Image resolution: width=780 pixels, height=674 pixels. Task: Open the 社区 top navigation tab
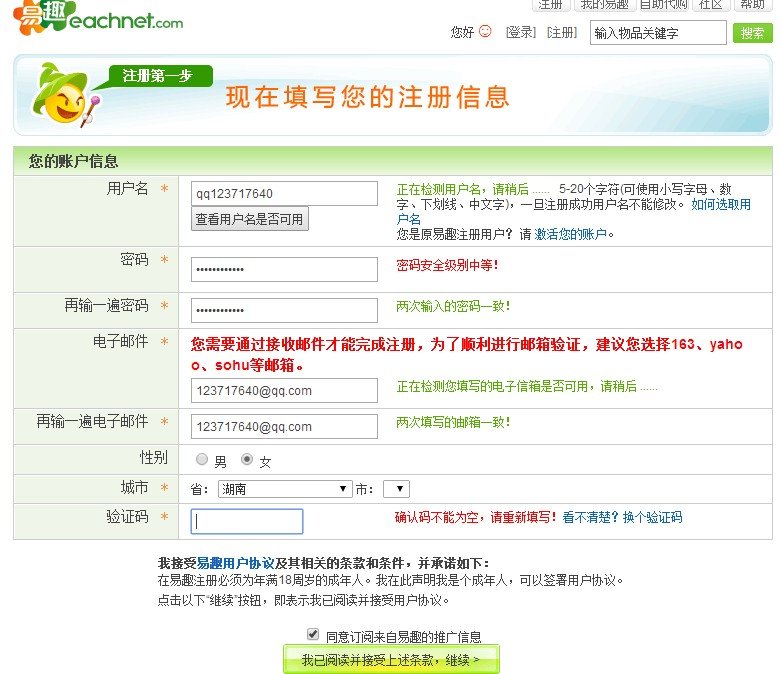710,5
